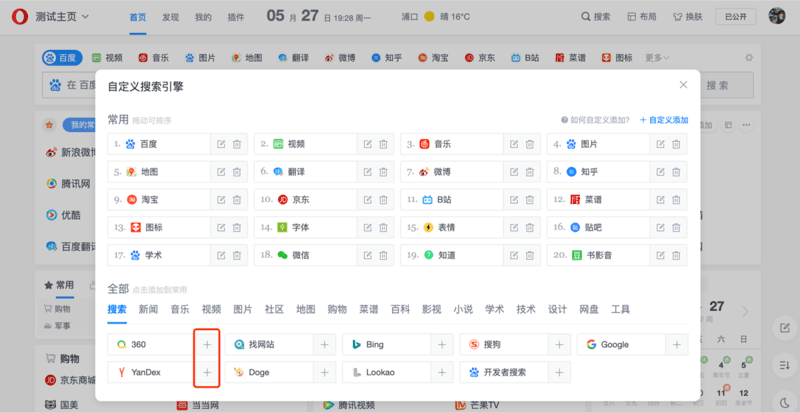Delete the 视频 search engine entry
Image resolution: width=800 pixels, height=413 pixels.
383,144
